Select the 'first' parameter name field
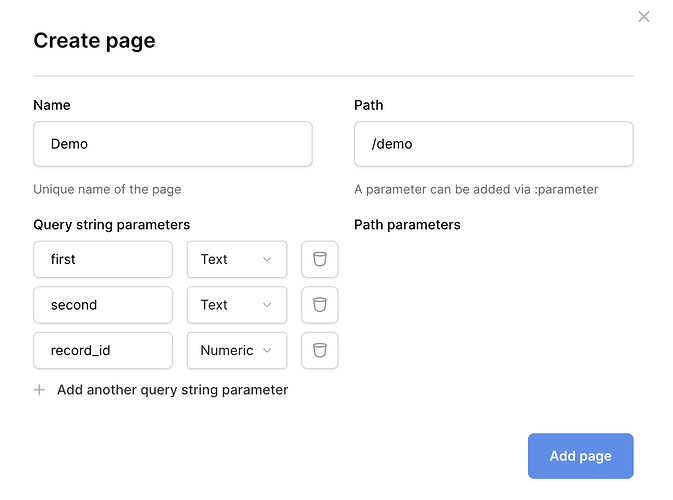The width and height of the screenshot is (673, 500). tap(102, 259)
